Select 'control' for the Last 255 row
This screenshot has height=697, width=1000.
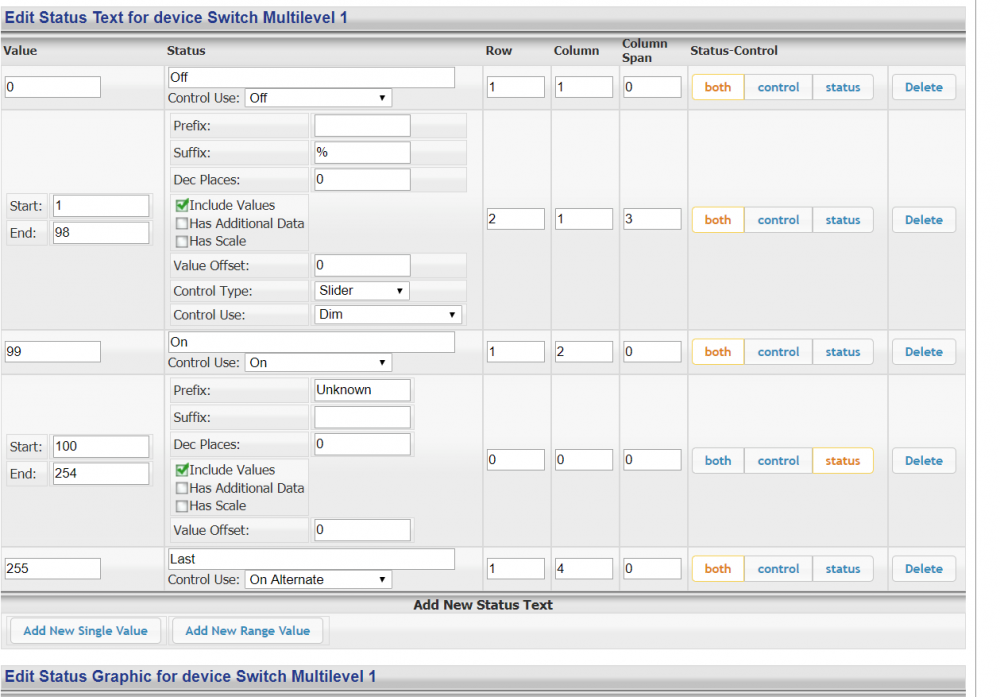778,569
